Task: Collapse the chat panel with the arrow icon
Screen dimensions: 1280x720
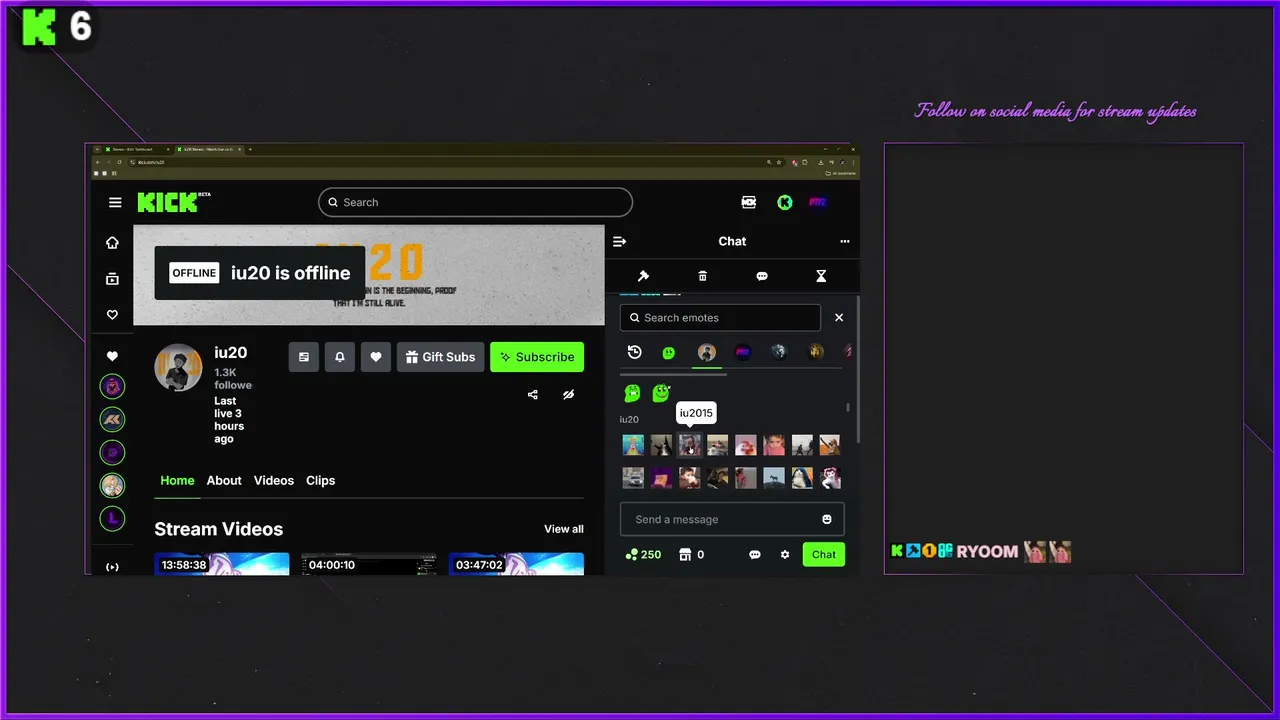Action: point(619,241)
